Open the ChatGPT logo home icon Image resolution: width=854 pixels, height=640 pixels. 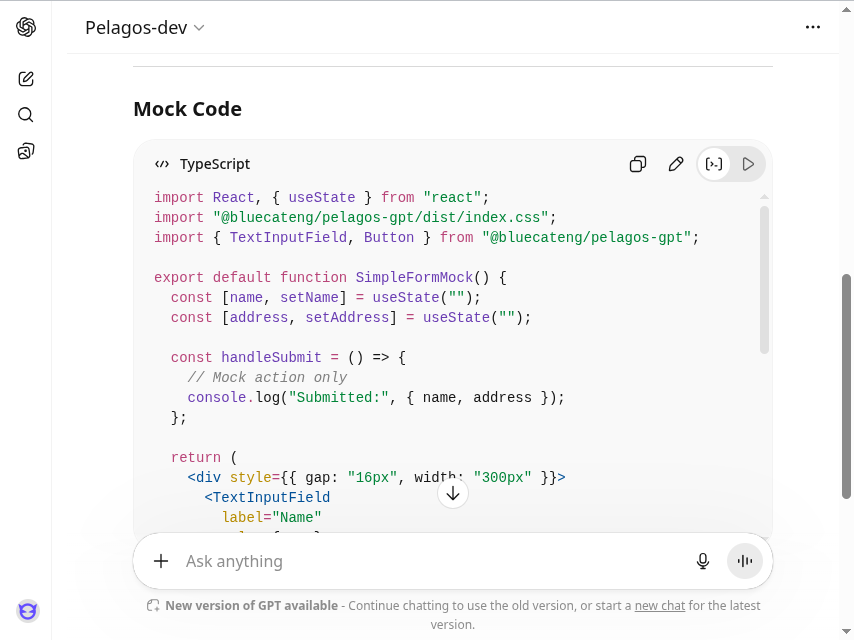pos(26,27)
